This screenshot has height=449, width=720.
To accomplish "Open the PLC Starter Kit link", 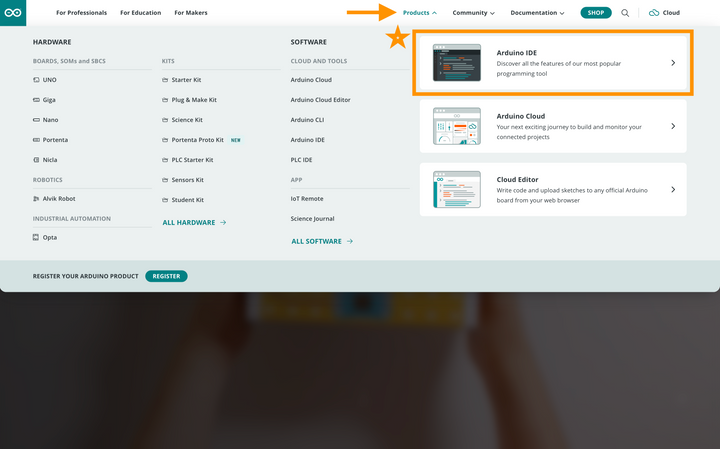I will click(192, 160).
